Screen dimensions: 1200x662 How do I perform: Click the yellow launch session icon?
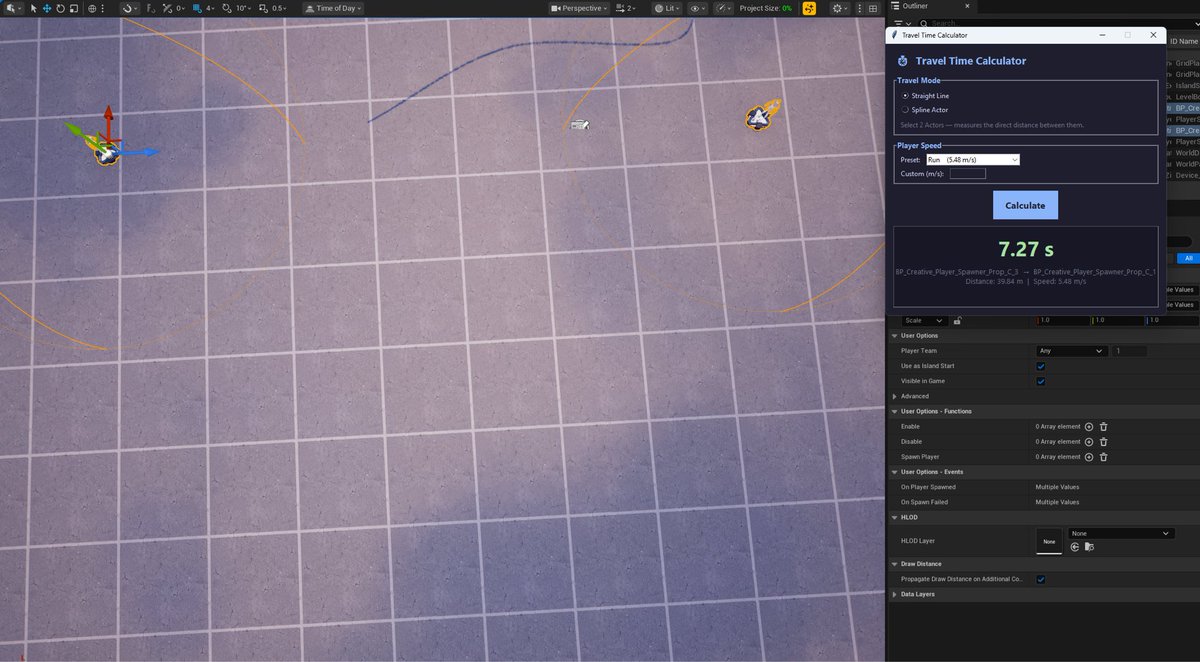tap(809, 8)
